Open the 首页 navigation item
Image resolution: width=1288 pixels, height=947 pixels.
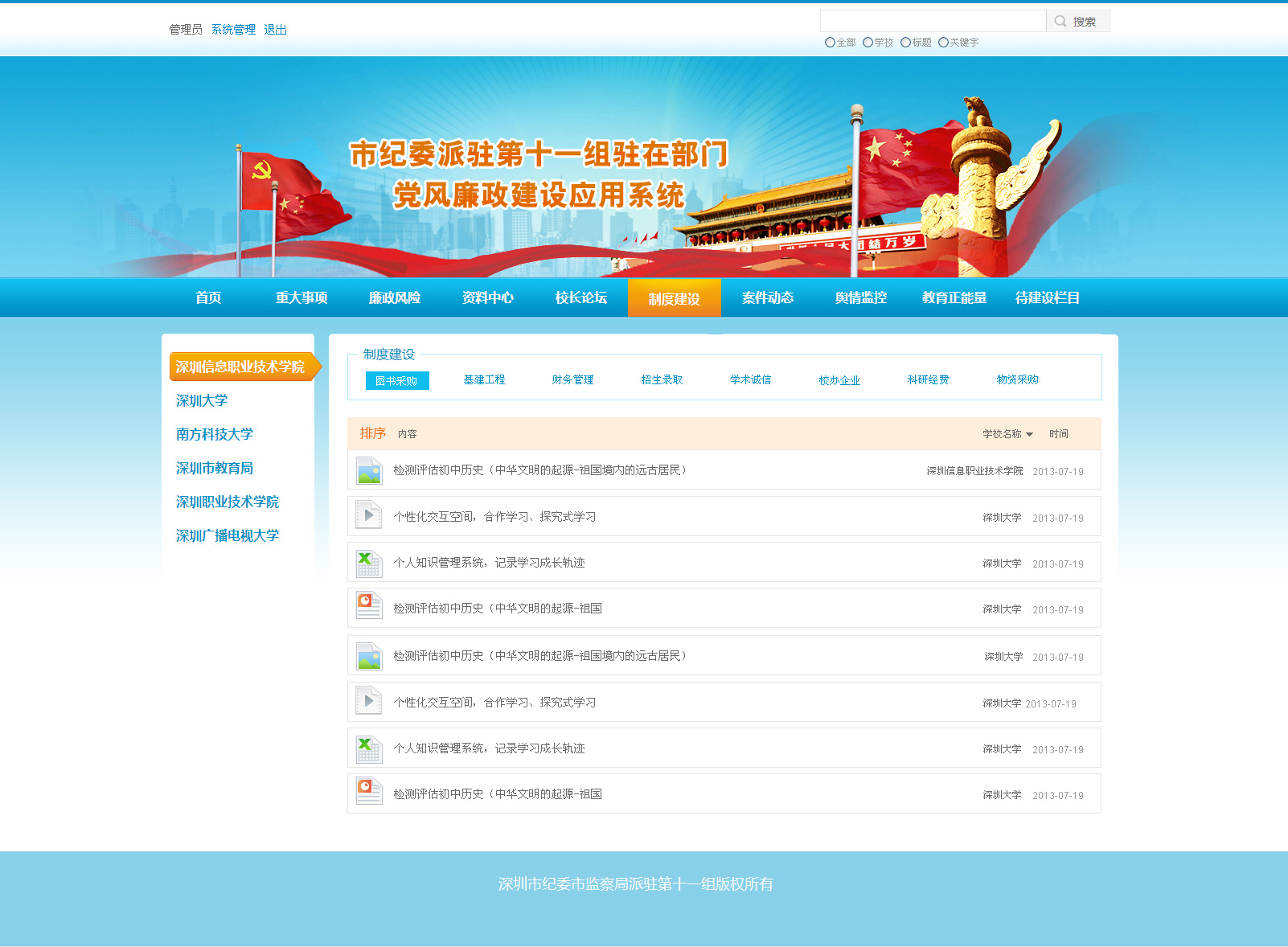tap(208, 297)
